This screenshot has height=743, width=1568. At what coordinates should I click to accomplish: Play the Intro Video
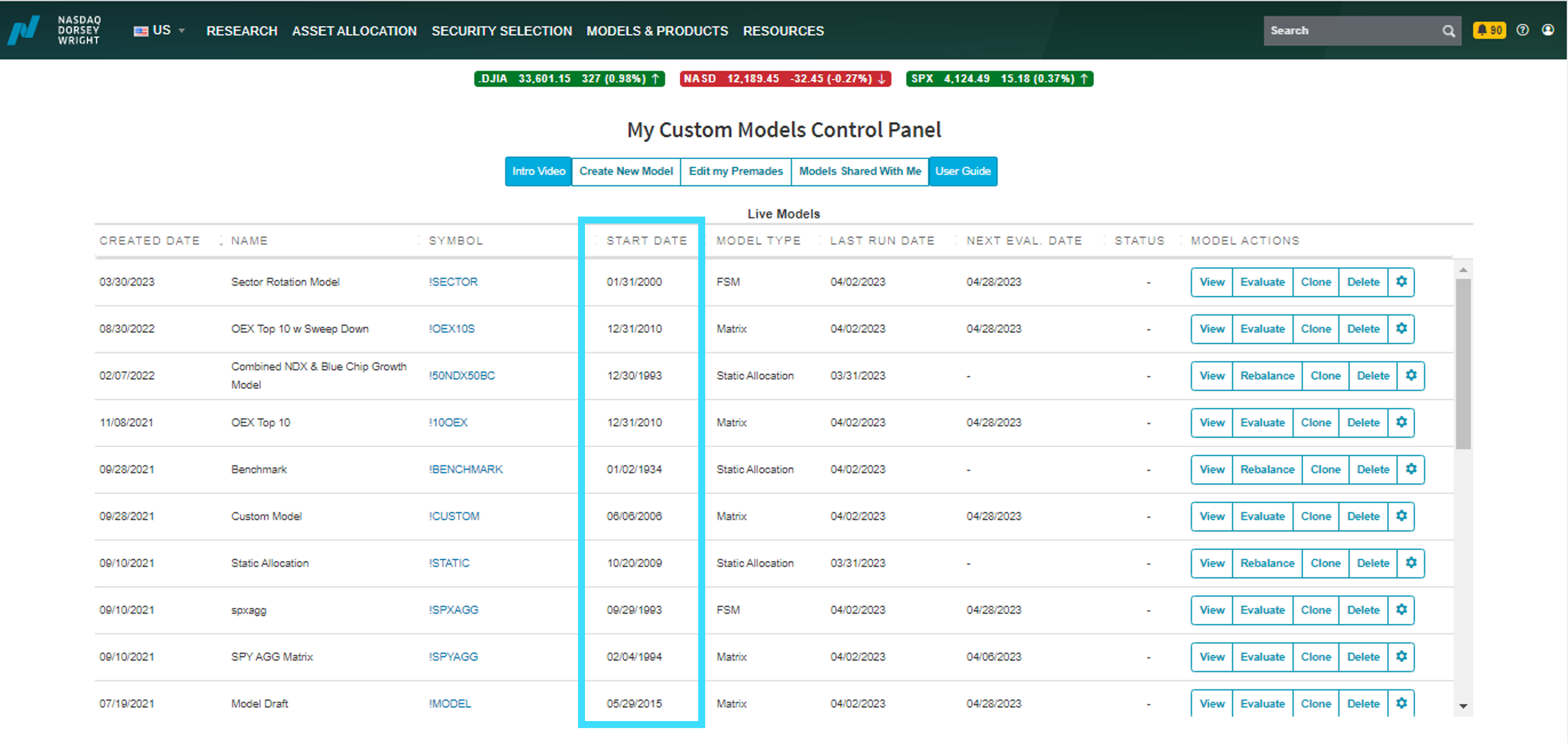(x=538, y=171)
